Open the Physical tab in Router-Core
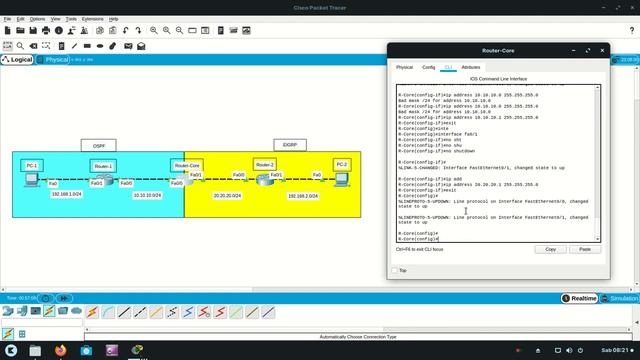Screen dimensions: 640x360 (404, 67)
